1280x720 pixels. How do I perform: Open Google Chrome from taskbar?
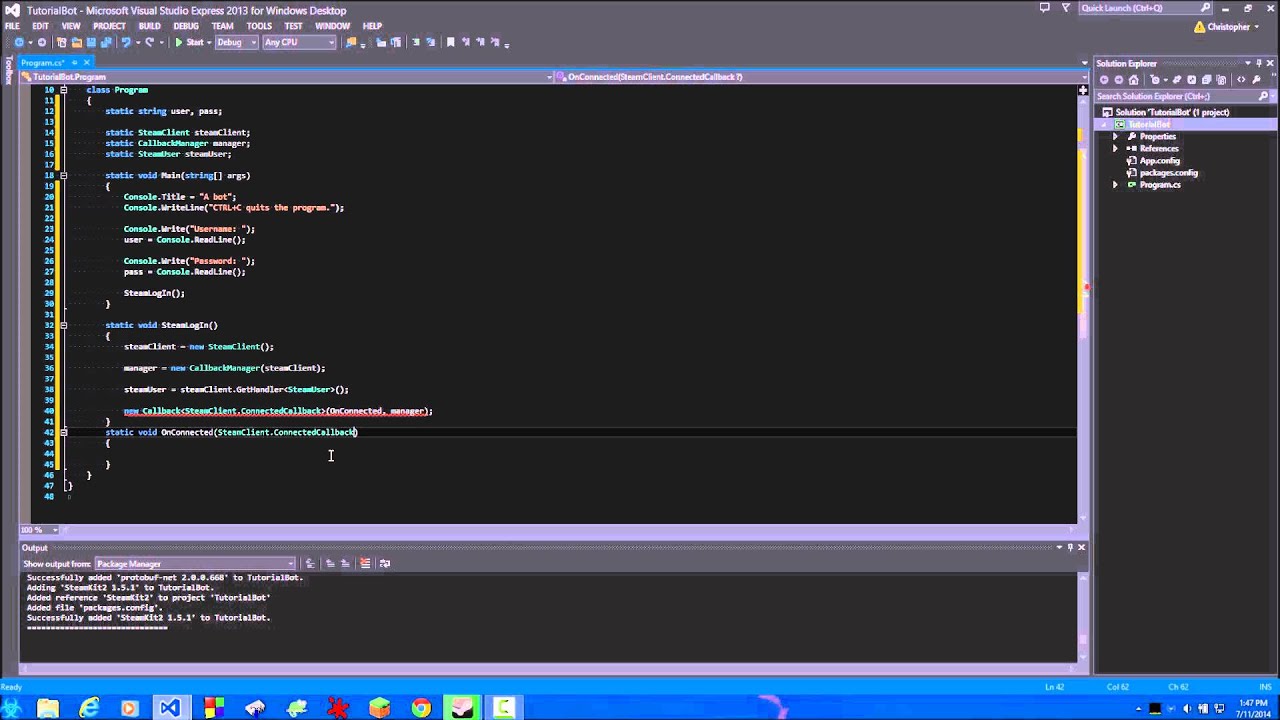click(x=421, y=708)
